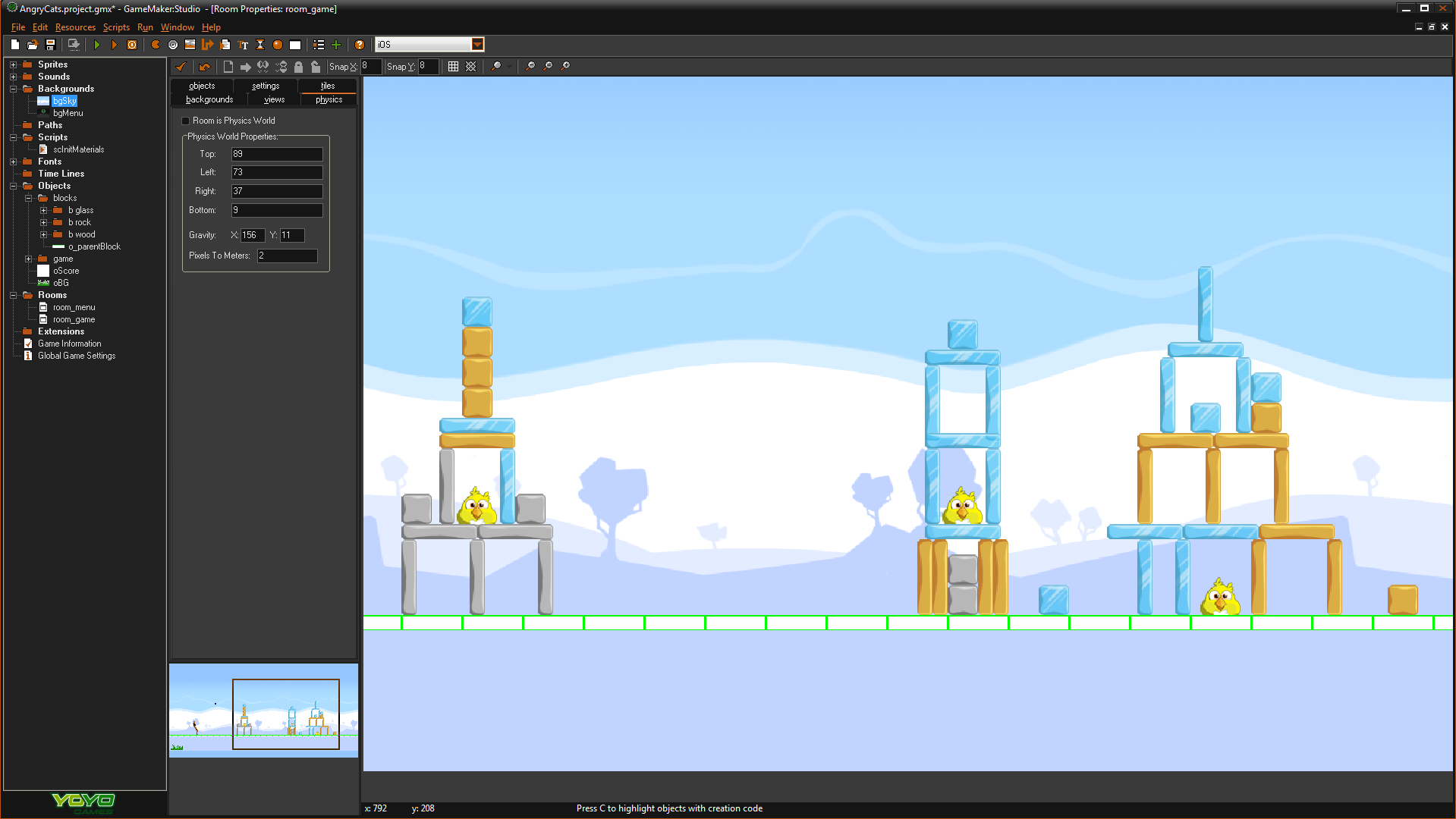Click the Snap X input field
This screenshot has width=1456, height=819.
click(371, 66)
